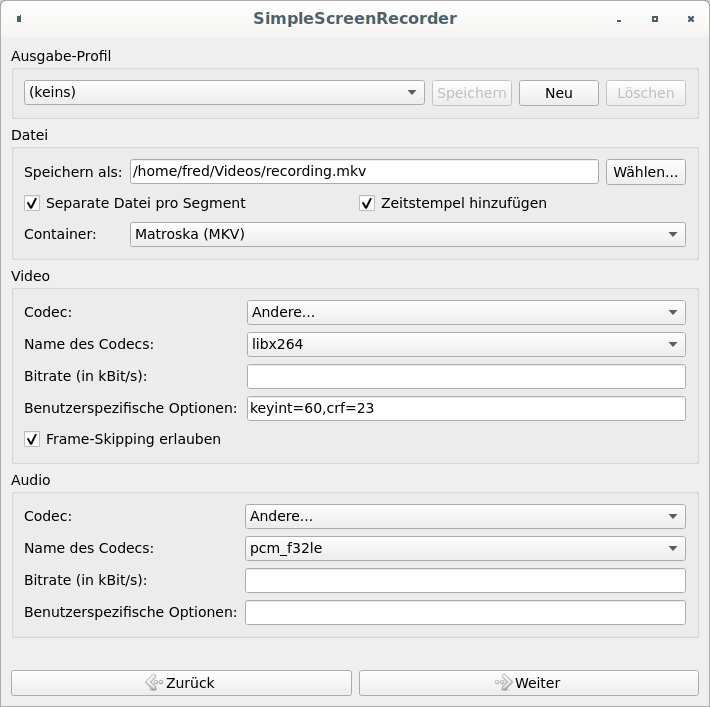Viewport: 710px width, 707px height.
Task: Click the Wählen... browse button
Action: (646, 172)
